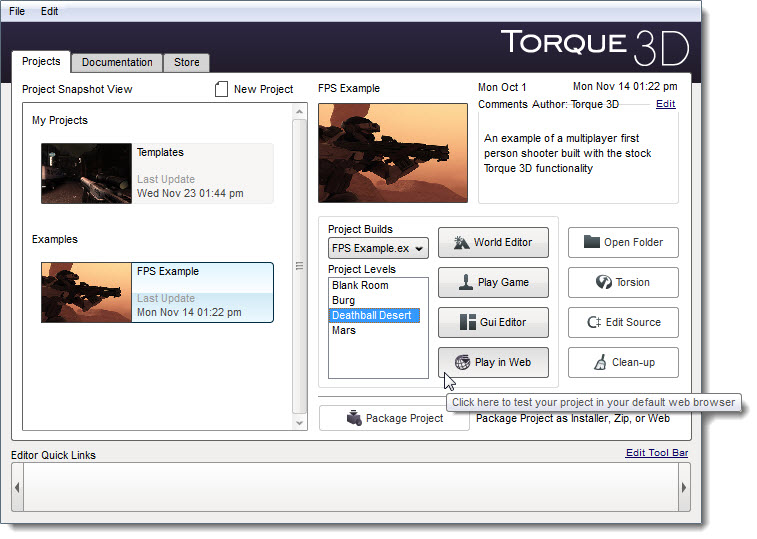
Task: Click the Open Folder button label
Action: (633, 242)
